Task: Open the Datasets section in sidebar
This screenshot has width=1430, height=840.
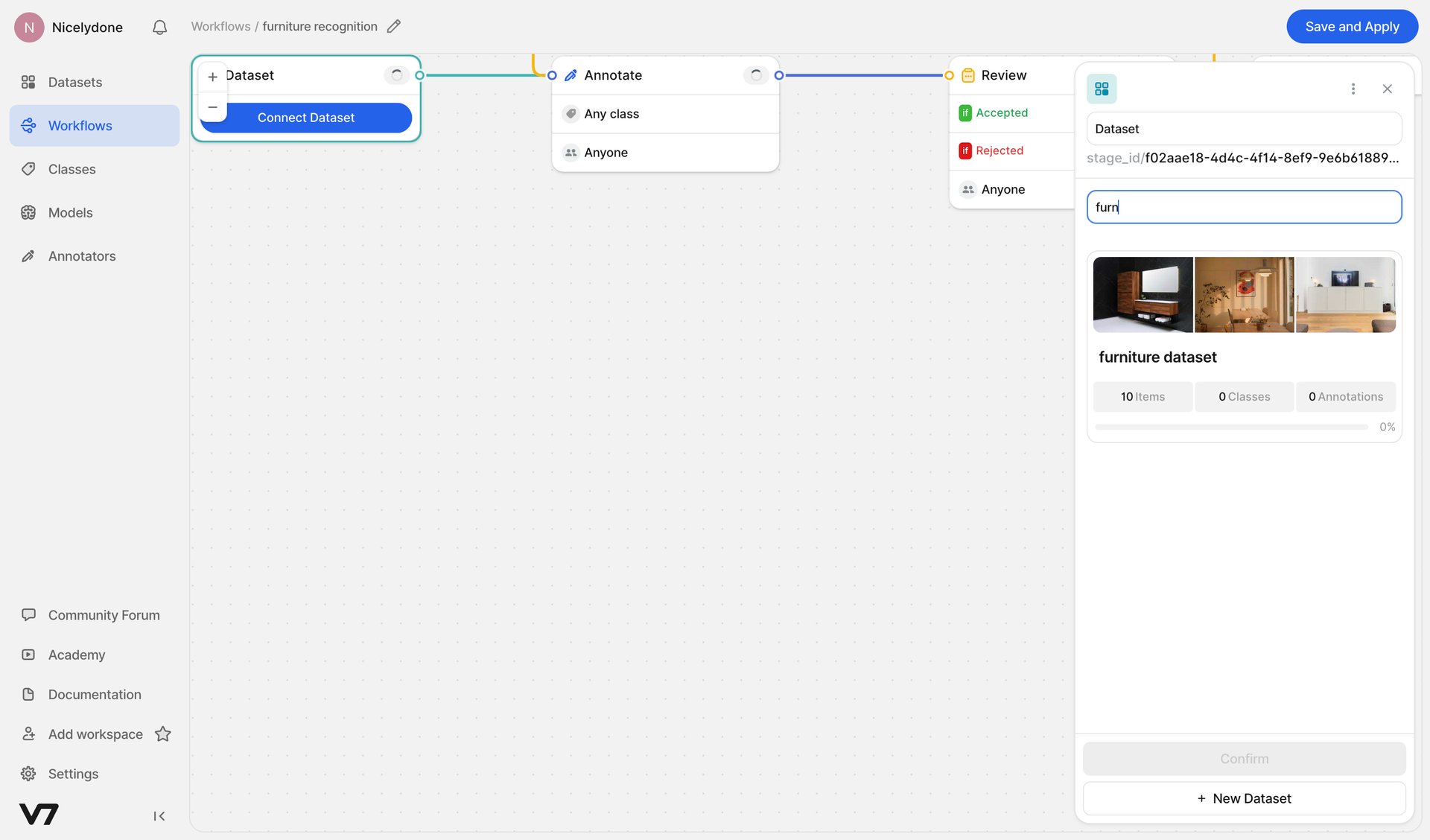Action: pos(74,82)
